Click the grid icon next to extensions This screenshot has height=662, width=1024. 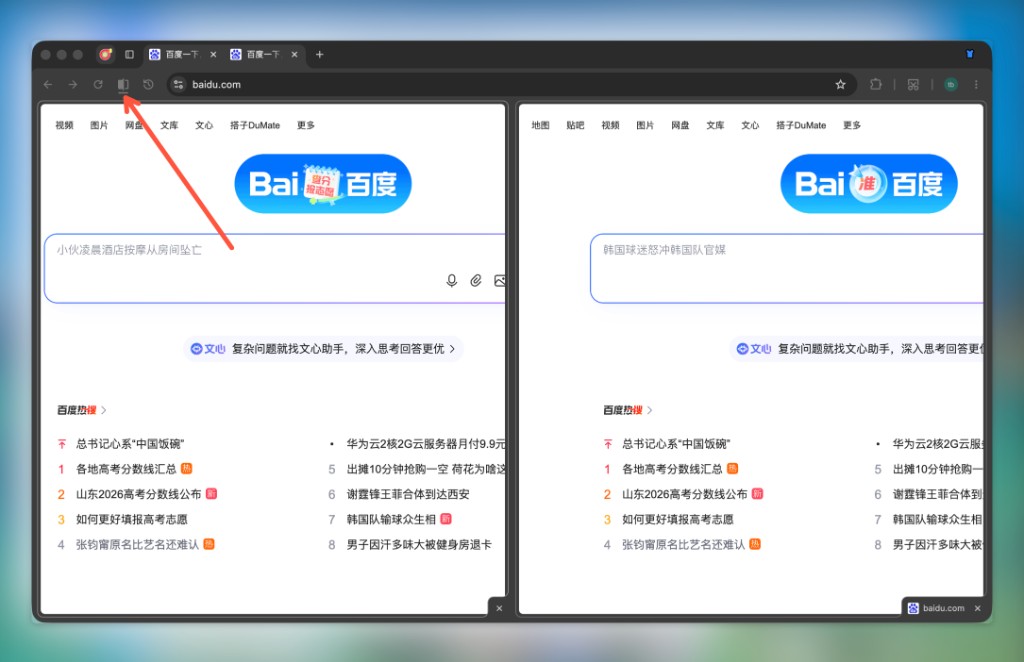(x=913, y=84)
